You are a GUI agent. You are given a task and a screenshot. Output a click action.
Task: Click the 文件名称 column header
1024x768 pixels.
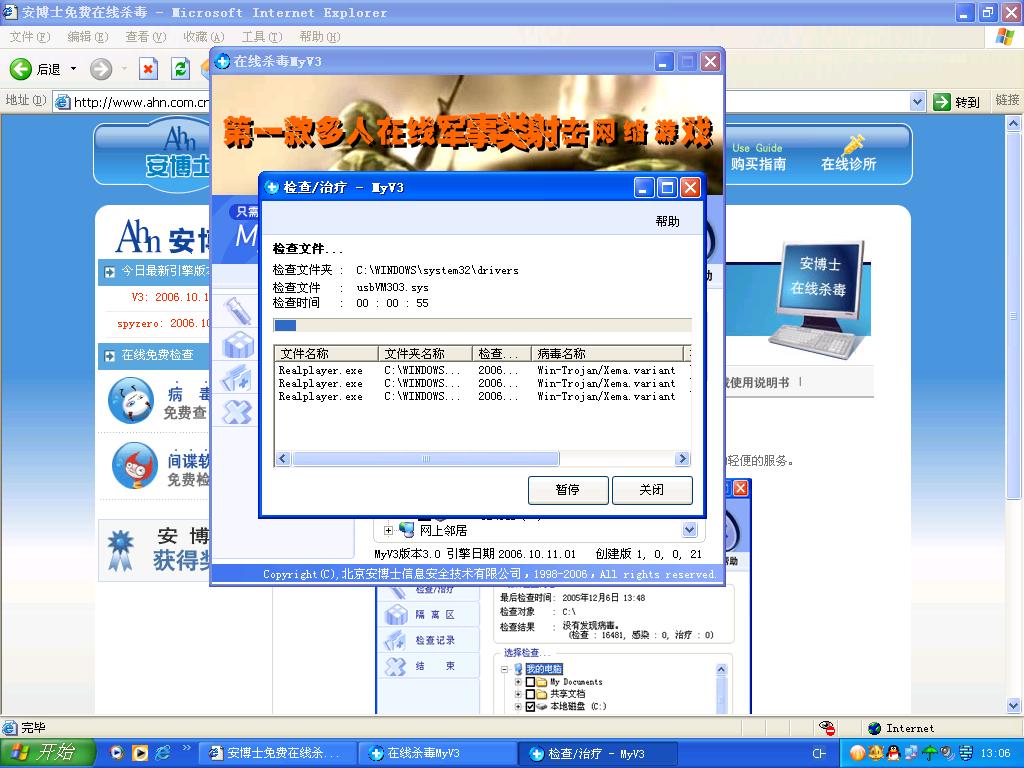326,353
